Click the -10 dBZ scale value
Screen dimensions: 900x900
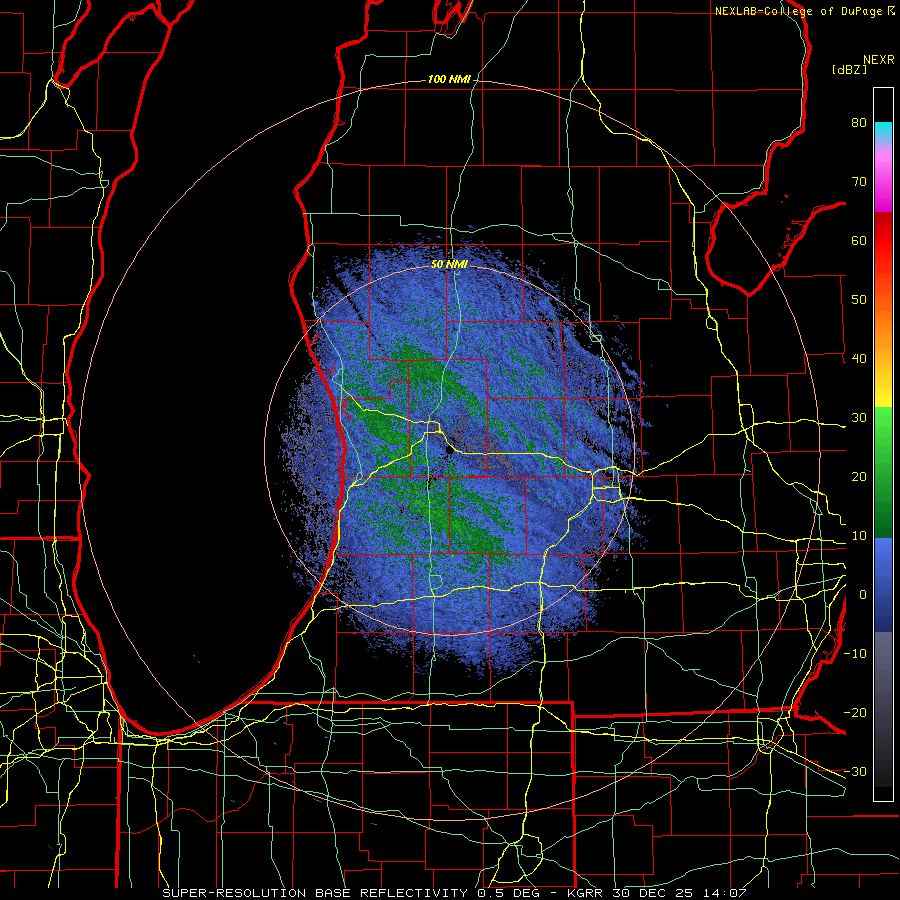click(x=855, y=654)
